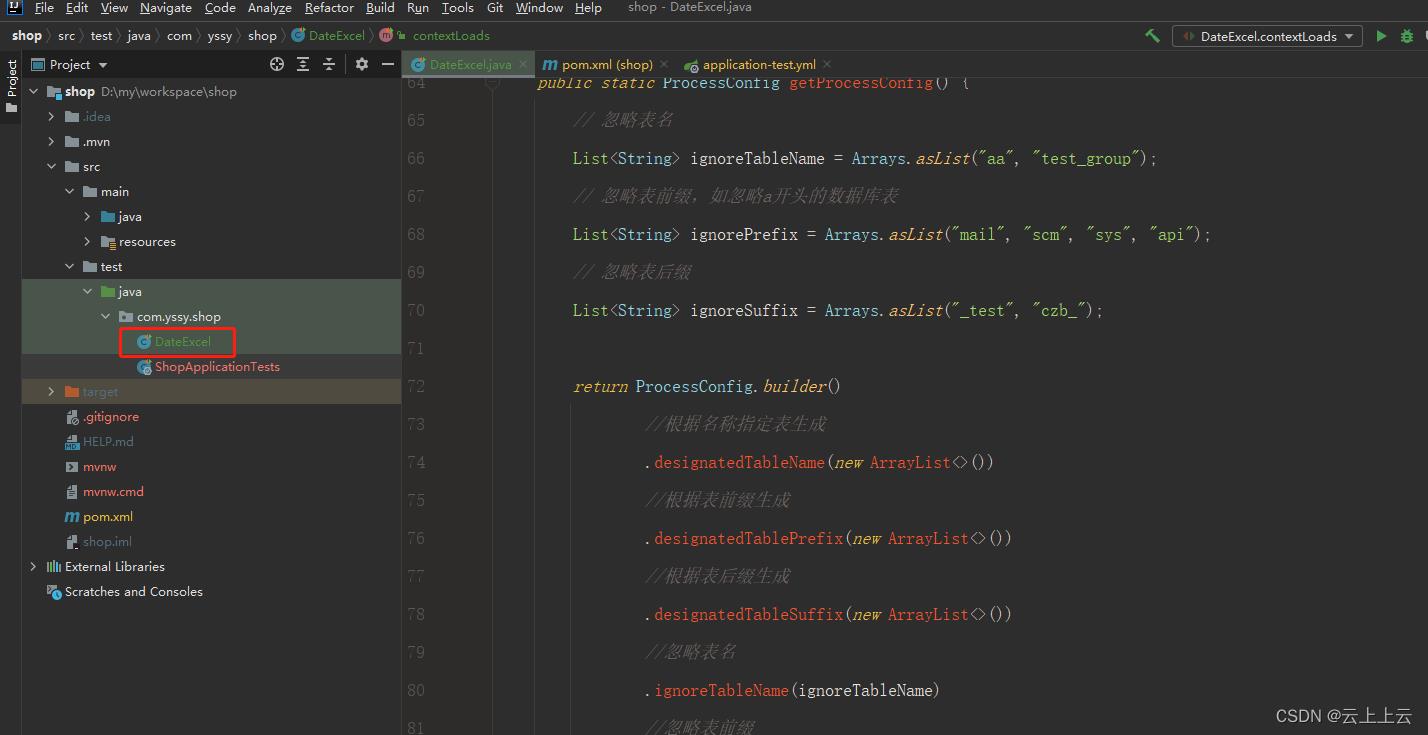Click Collapse All icon in Project panel

click(329, 64)
